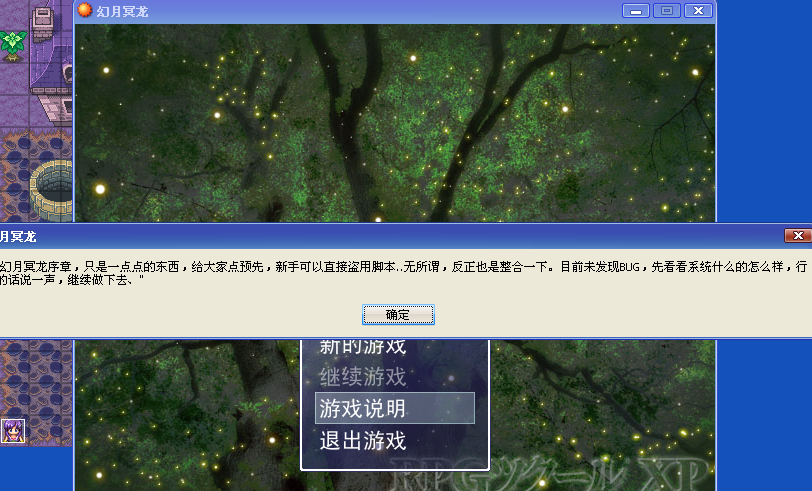Screen dimensions: 812x491
Task: Maximize the 幻月冥龙 game window
Action: (666, 10)
